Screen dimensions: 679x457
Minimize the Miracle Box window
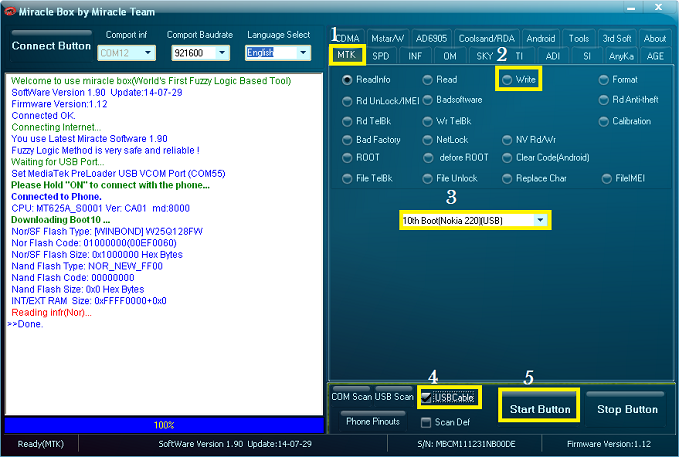[x=631, y=7]
